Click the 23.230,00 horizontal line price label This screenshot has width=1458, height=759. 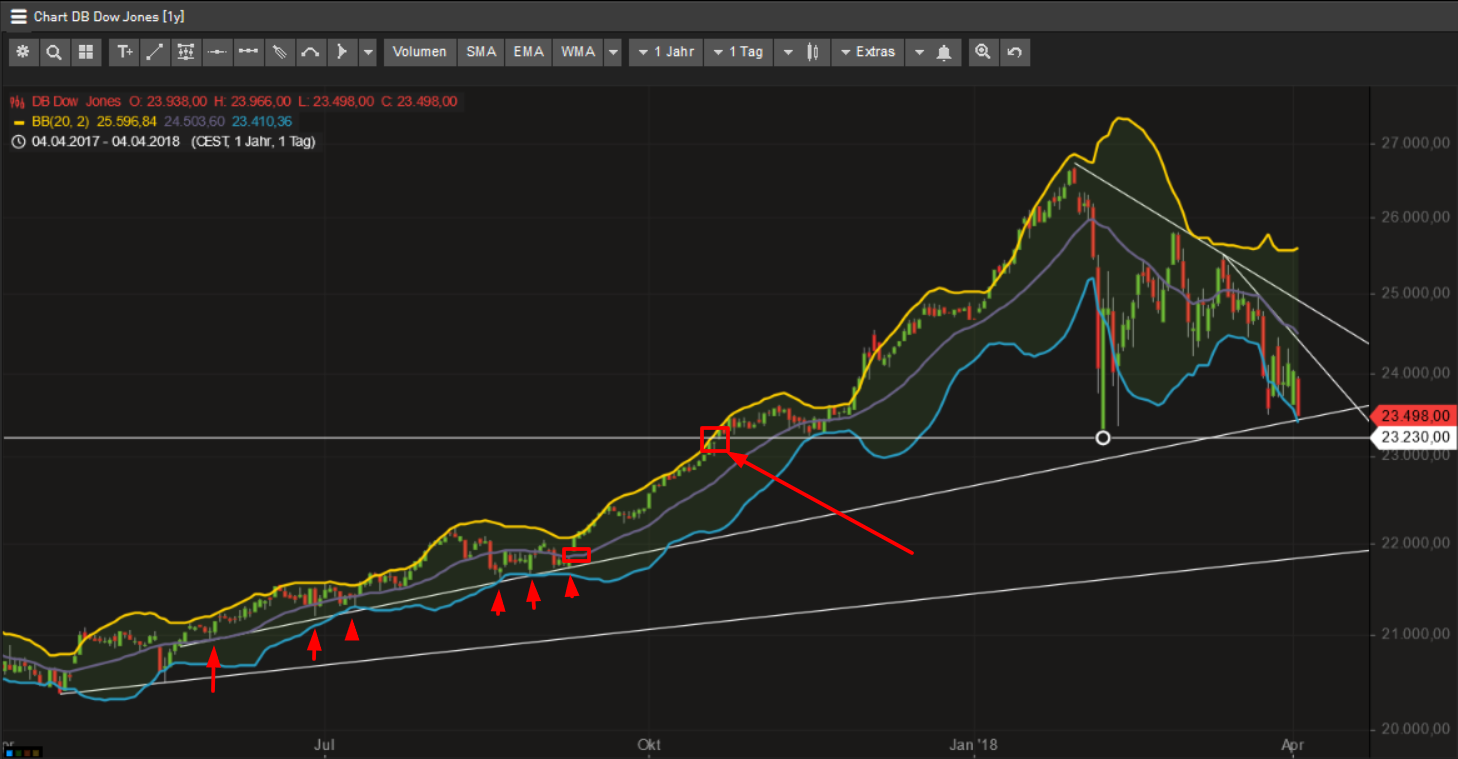[x=1415, y=437]
